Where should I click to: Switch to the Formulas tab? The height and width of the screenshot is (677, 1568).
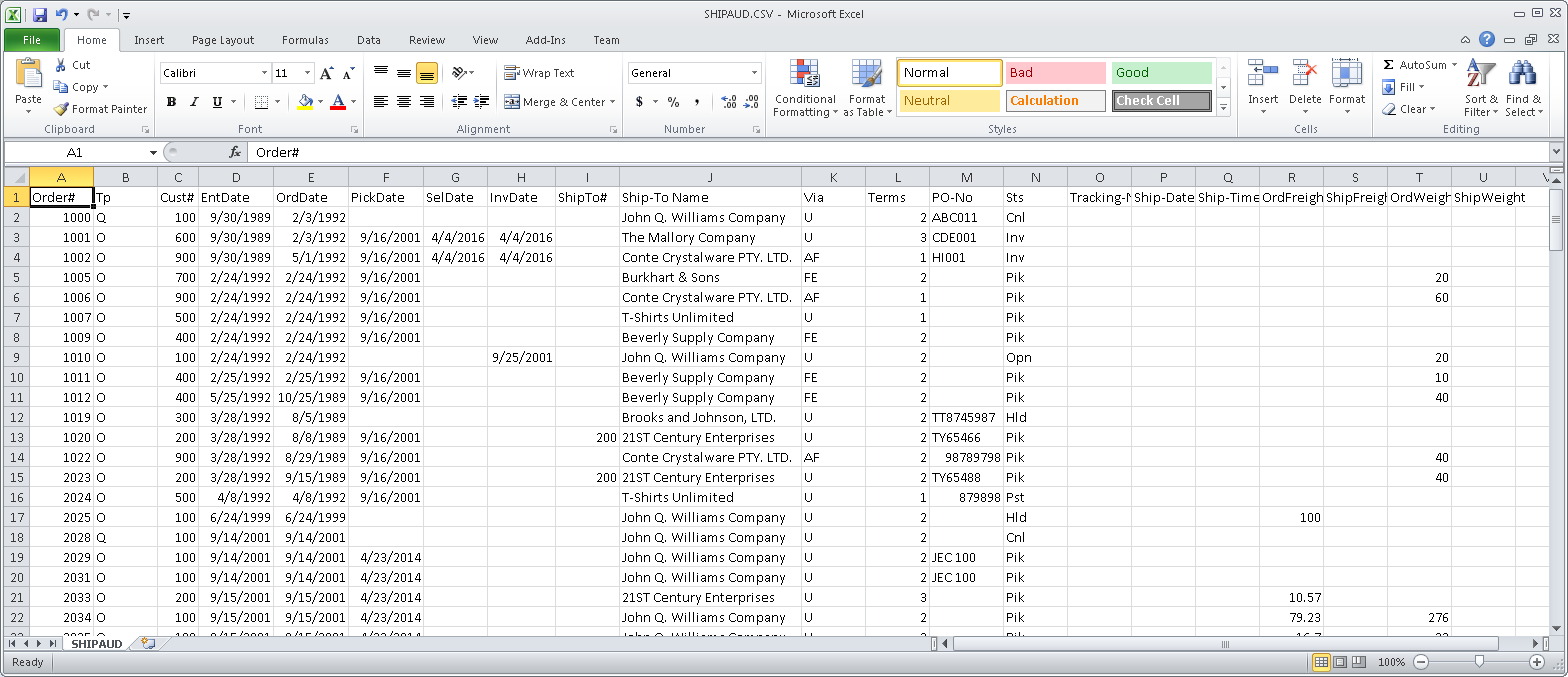pos(305,40)
